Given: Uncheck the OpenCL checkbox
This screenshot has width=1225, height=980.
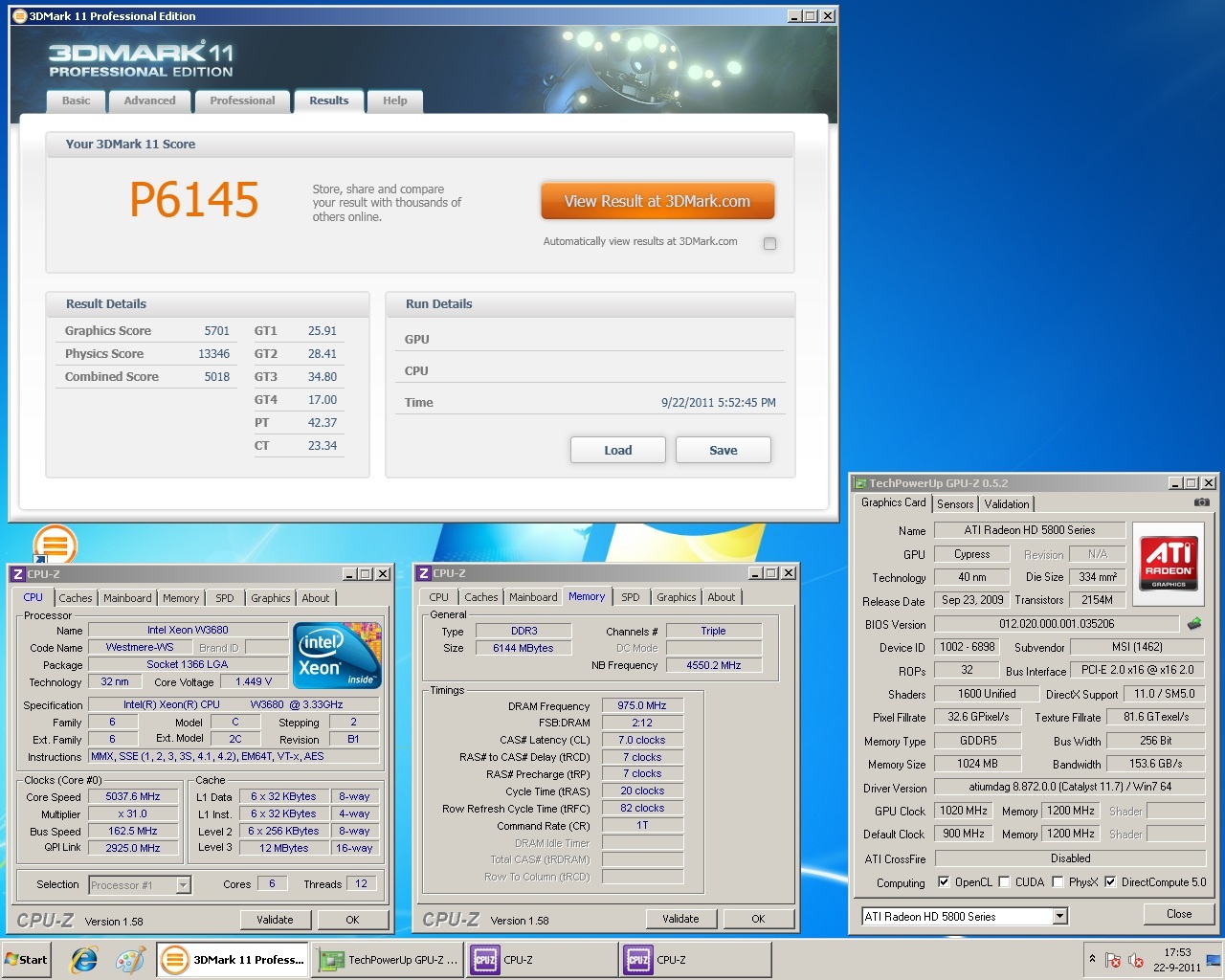Looking at the screenshot, I should tap(944, 882).
